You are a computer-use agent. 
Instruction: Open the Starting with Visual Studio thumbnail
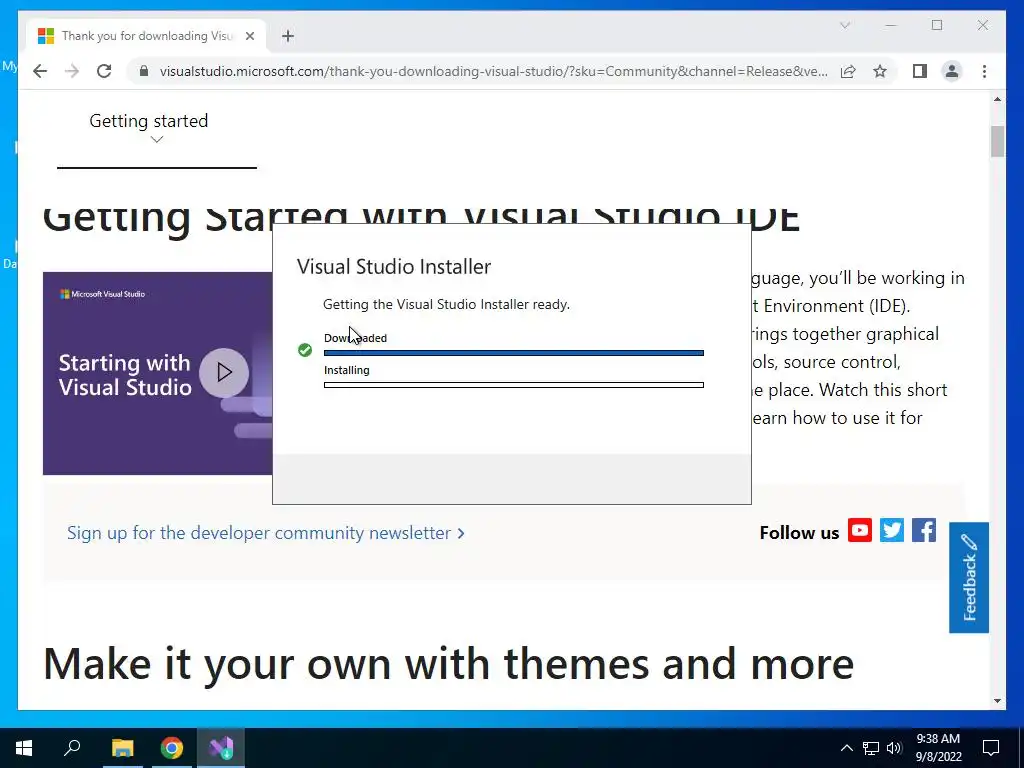pyautogui.click(x=157, y=374)
